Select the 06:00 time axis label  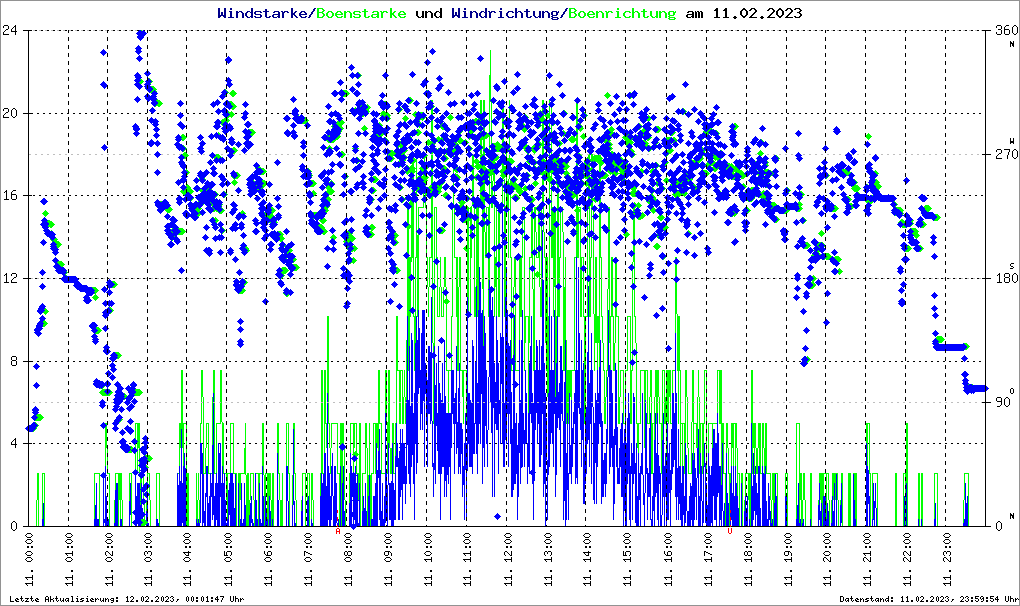point(268,563)
